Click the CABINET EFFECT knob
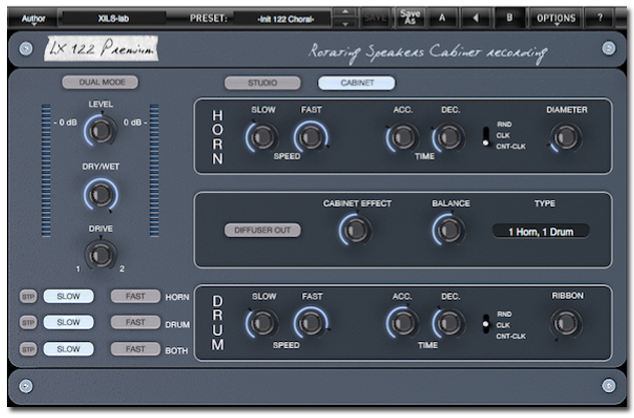The width and height of the screenshot is (634, 418). coord(356,230)
